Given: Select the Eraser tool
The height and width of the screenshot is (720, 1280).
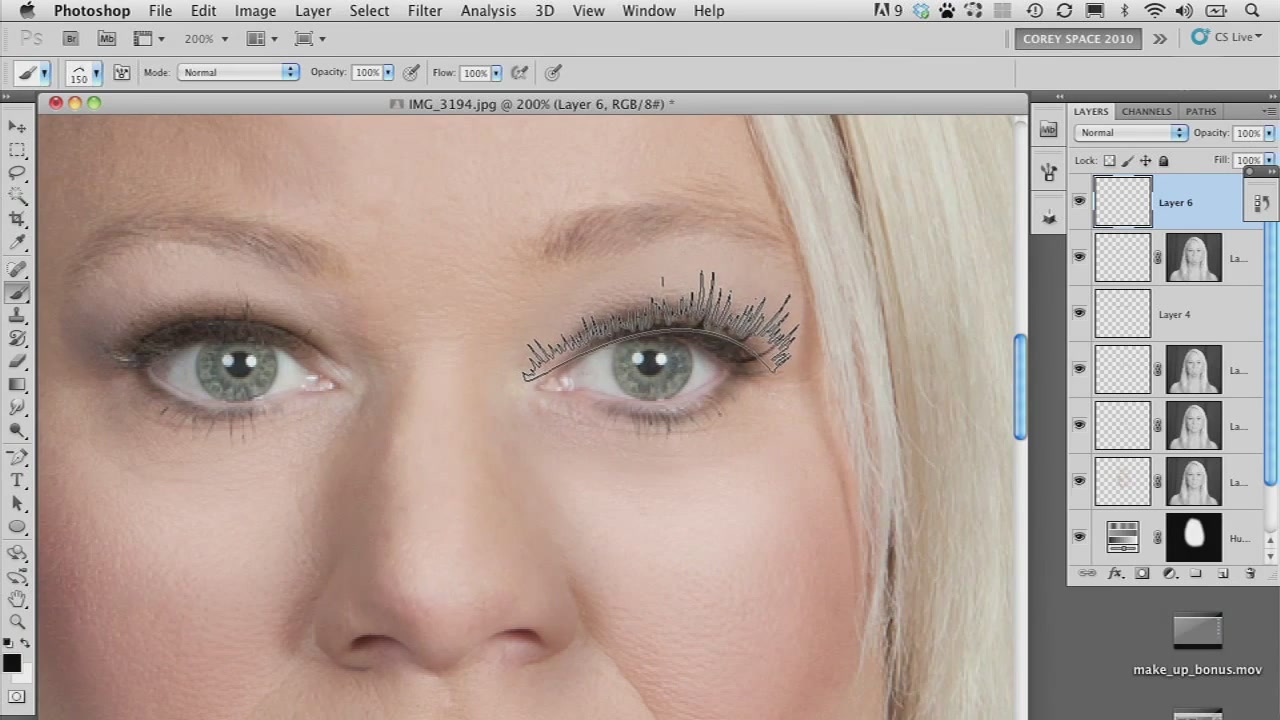Looking at the screenshot, I should pos(17,361).
